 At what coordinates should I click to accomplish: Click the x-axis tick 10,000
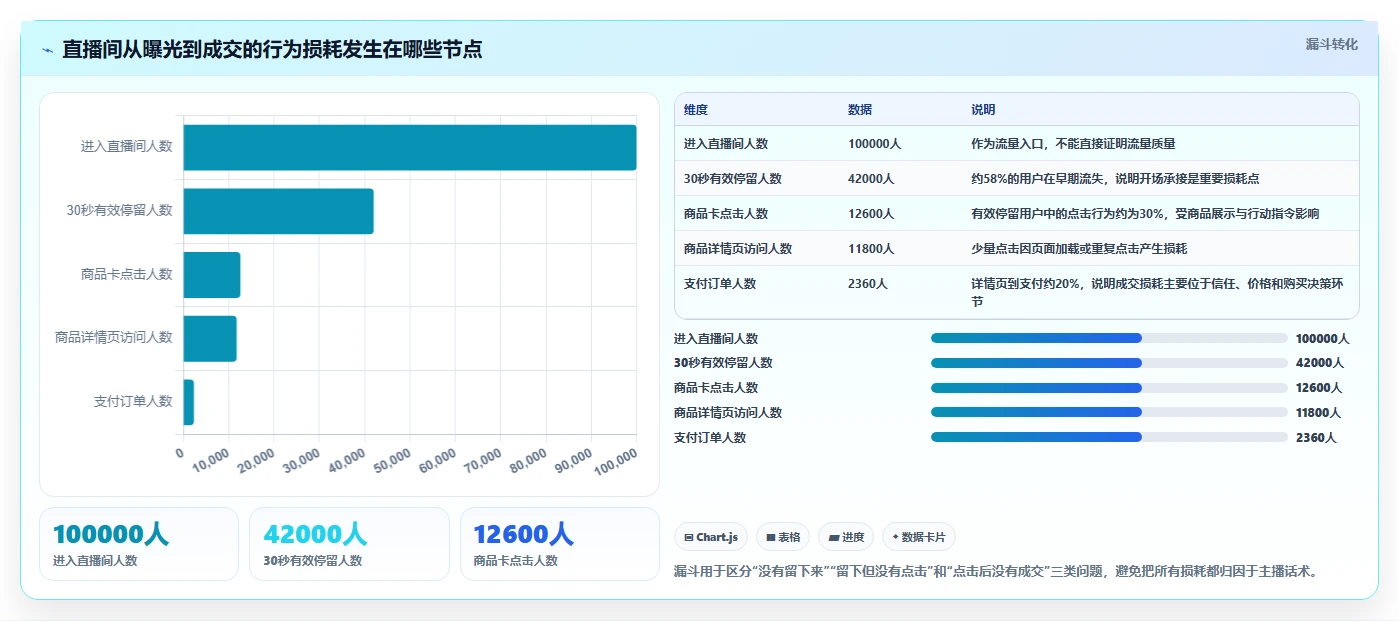tap(211, 463)
